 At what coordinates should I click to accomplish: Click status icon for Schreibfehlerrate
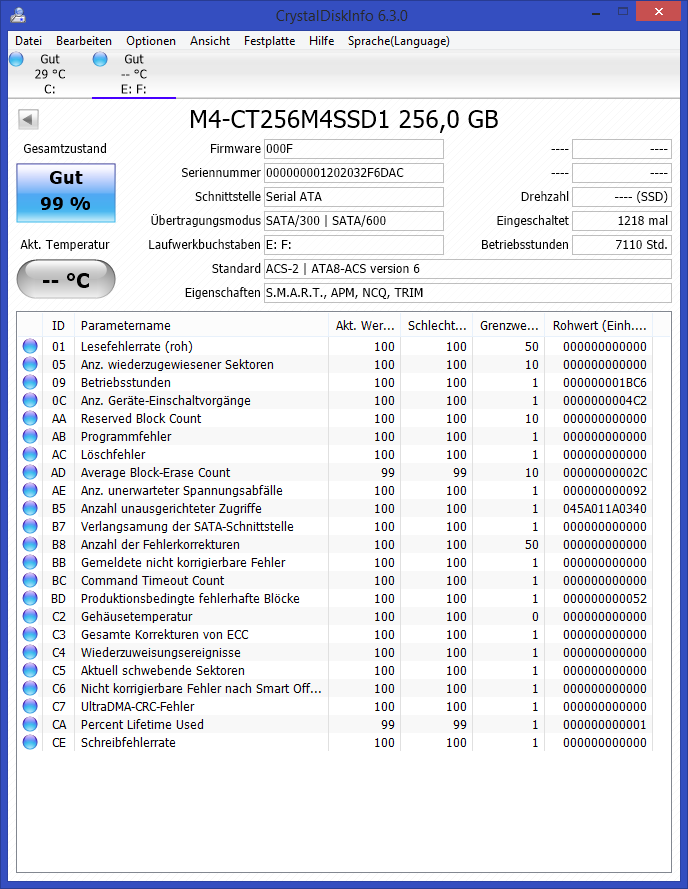point(30,742)
